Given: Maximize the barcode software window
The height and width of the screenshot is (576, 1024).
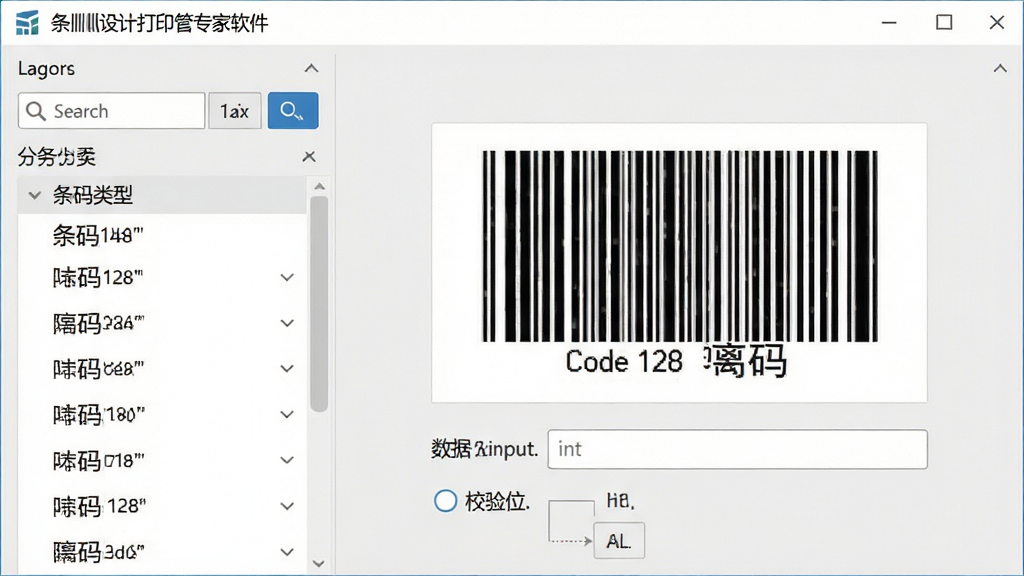Looking at the screenshot, I should [944, 23].
